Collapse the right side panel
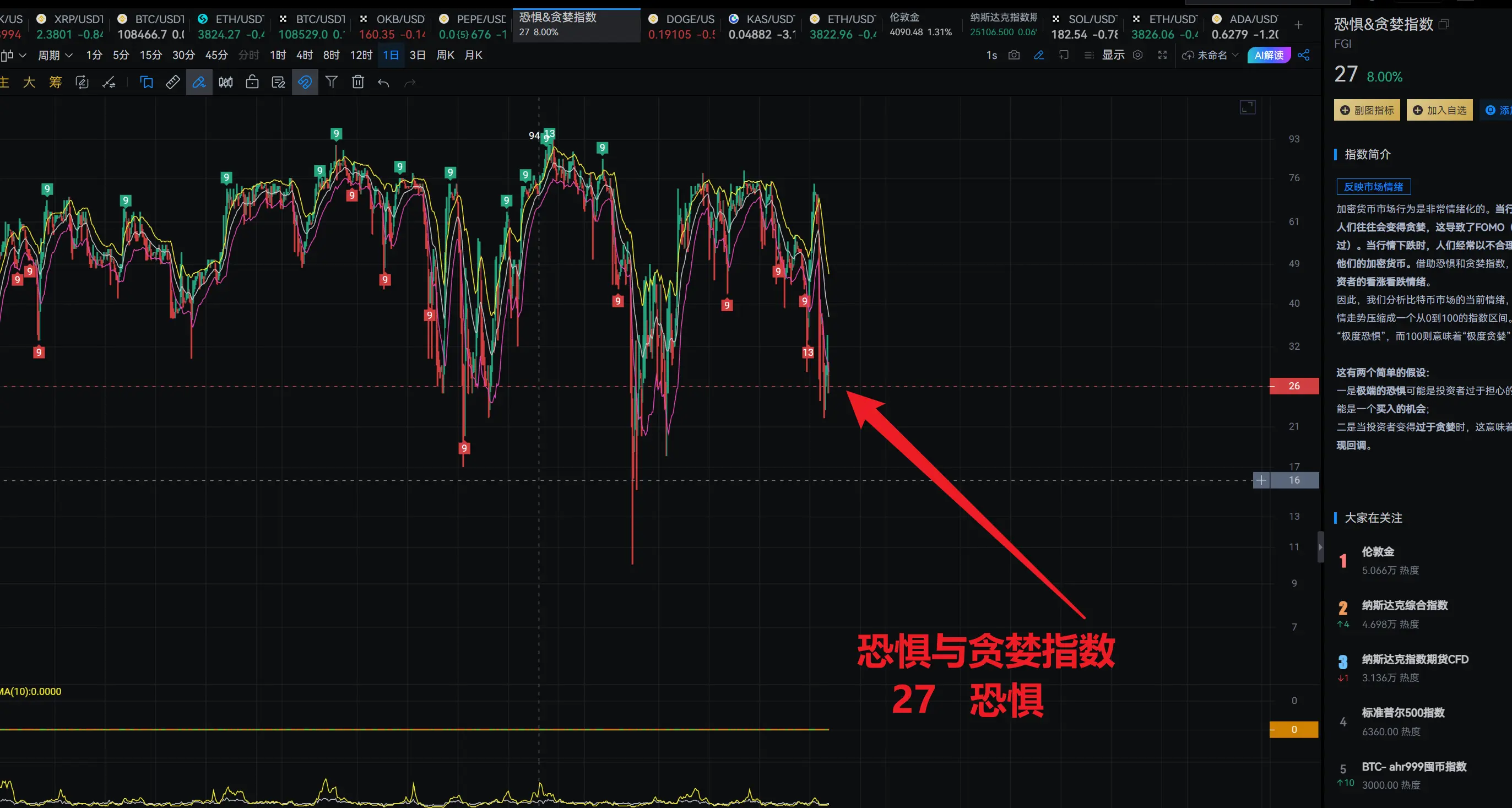 (x=1321, y=547)
